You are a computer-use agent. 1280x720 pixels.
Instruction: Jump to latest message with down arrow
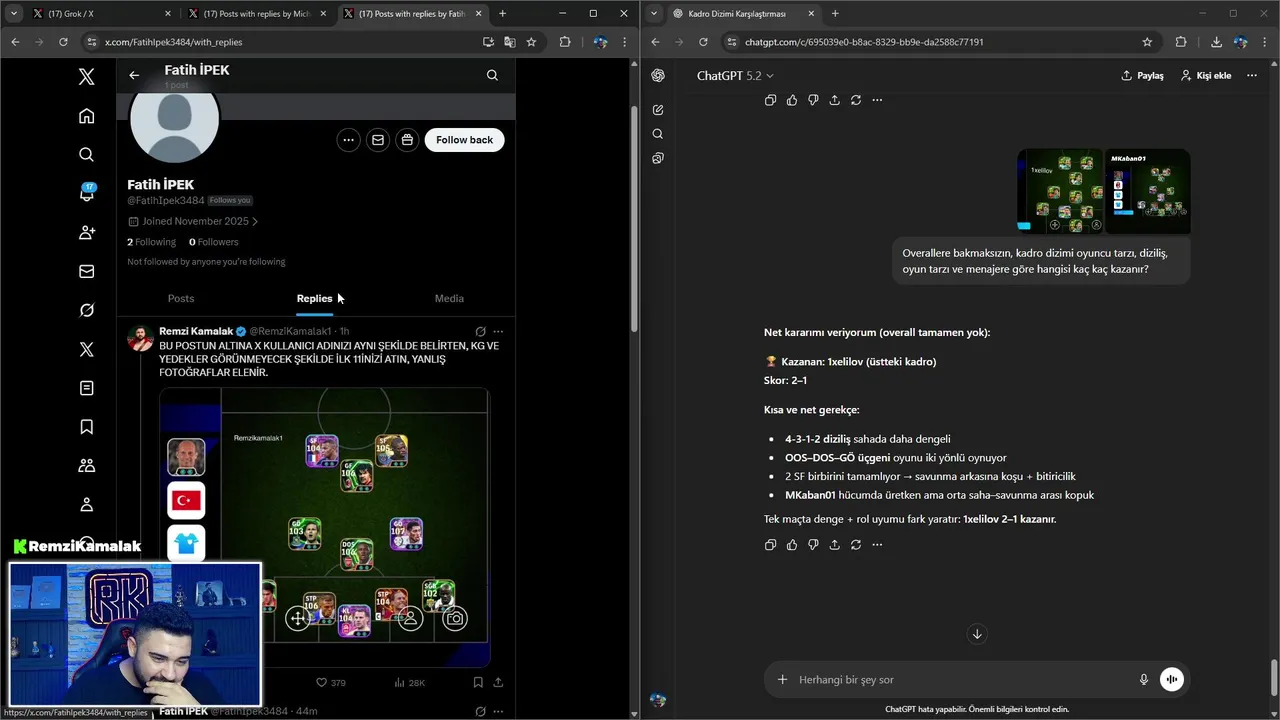click(977, 634)
